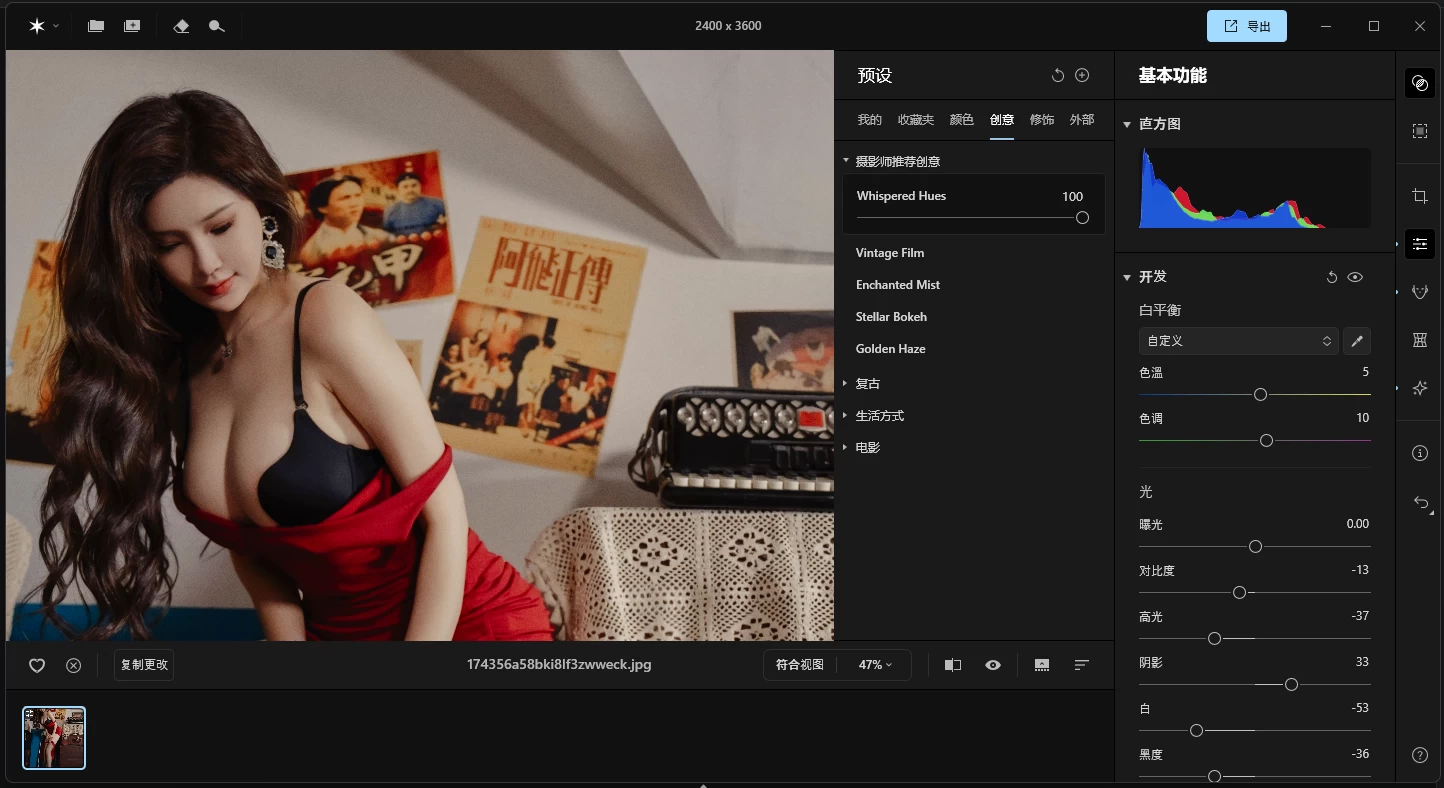Click the 导出 export button
This screenshot has width=1444, height=788.
click(x=1246, y=26)
